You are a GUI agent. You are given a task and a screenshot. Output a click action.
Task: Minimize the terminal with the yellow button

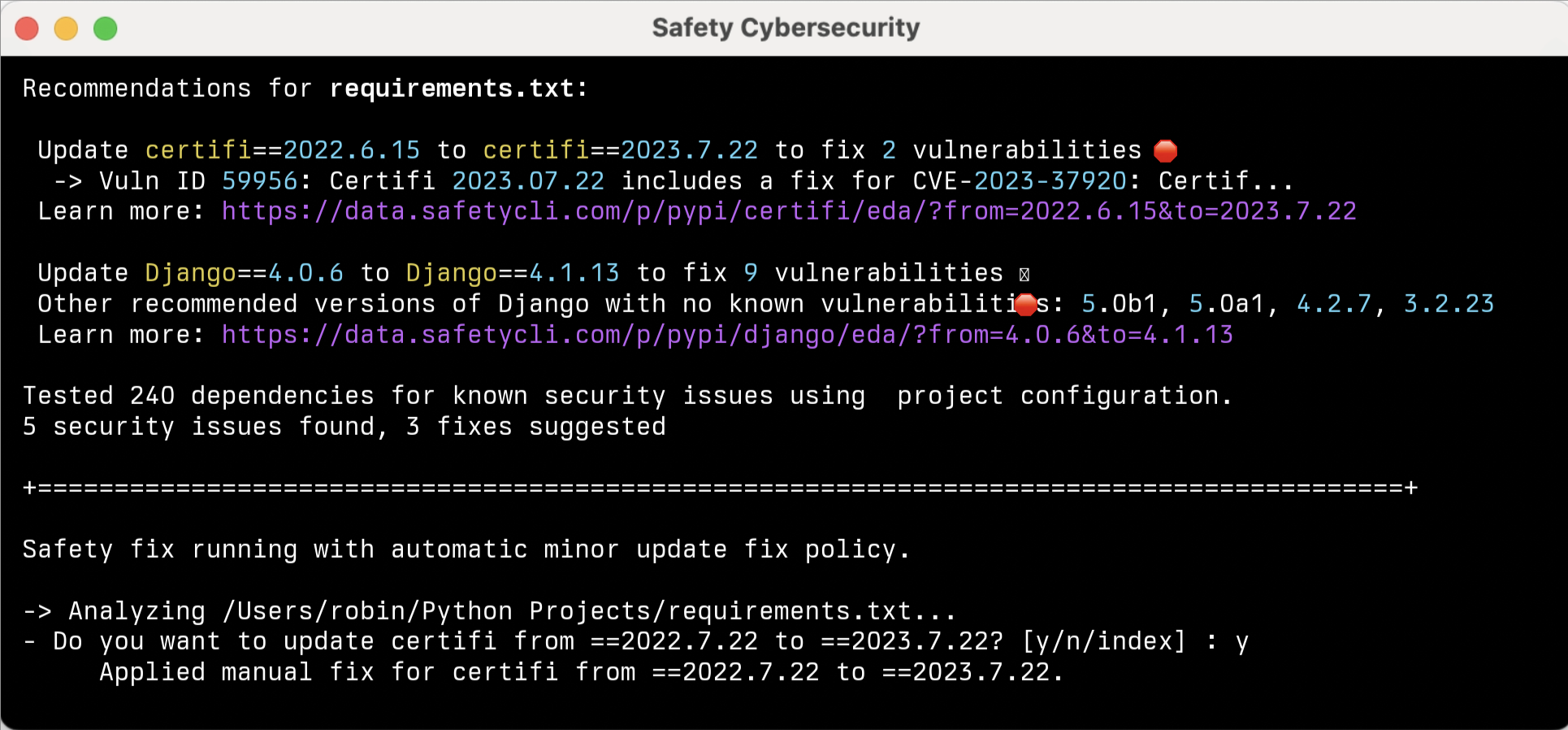click(x=66, y=29)
